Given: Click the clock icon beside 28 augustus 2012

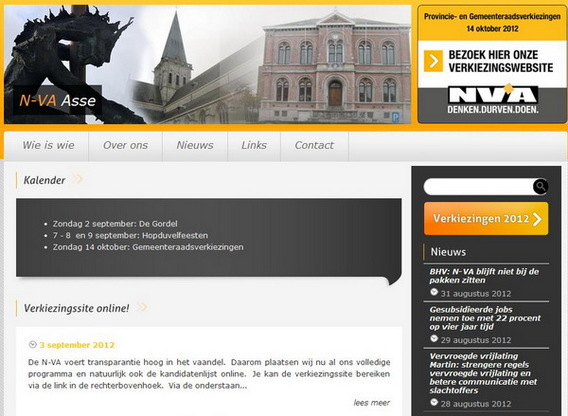Looking at the screenshot, I should coord(434,402).
